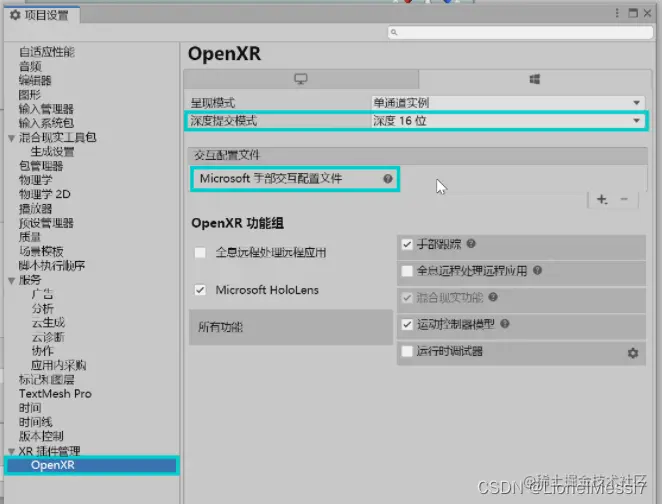Open the three-dot window options menu
The width and height of the screenshot is (662, 504).
617,13
